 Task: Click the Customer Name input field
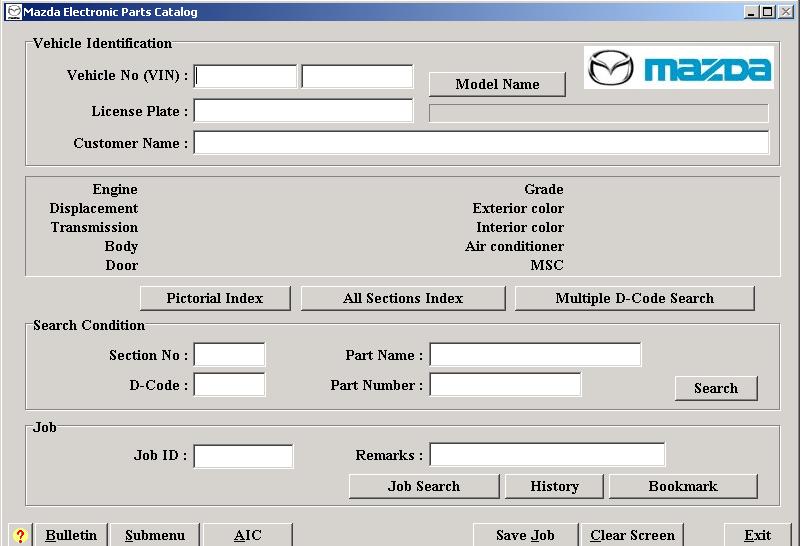481,143
